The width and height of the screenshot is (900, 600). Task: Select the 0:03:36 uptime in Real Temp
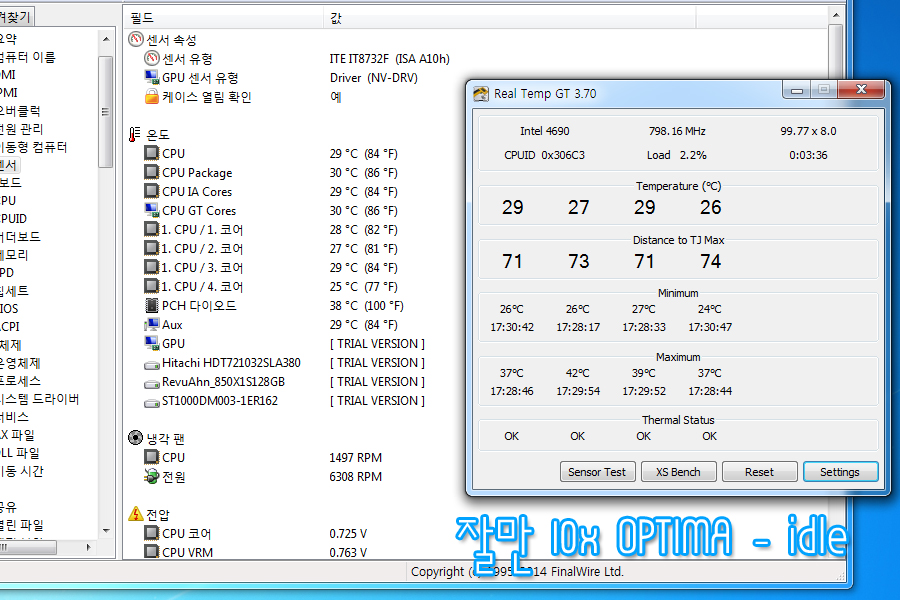pos(808,155)
